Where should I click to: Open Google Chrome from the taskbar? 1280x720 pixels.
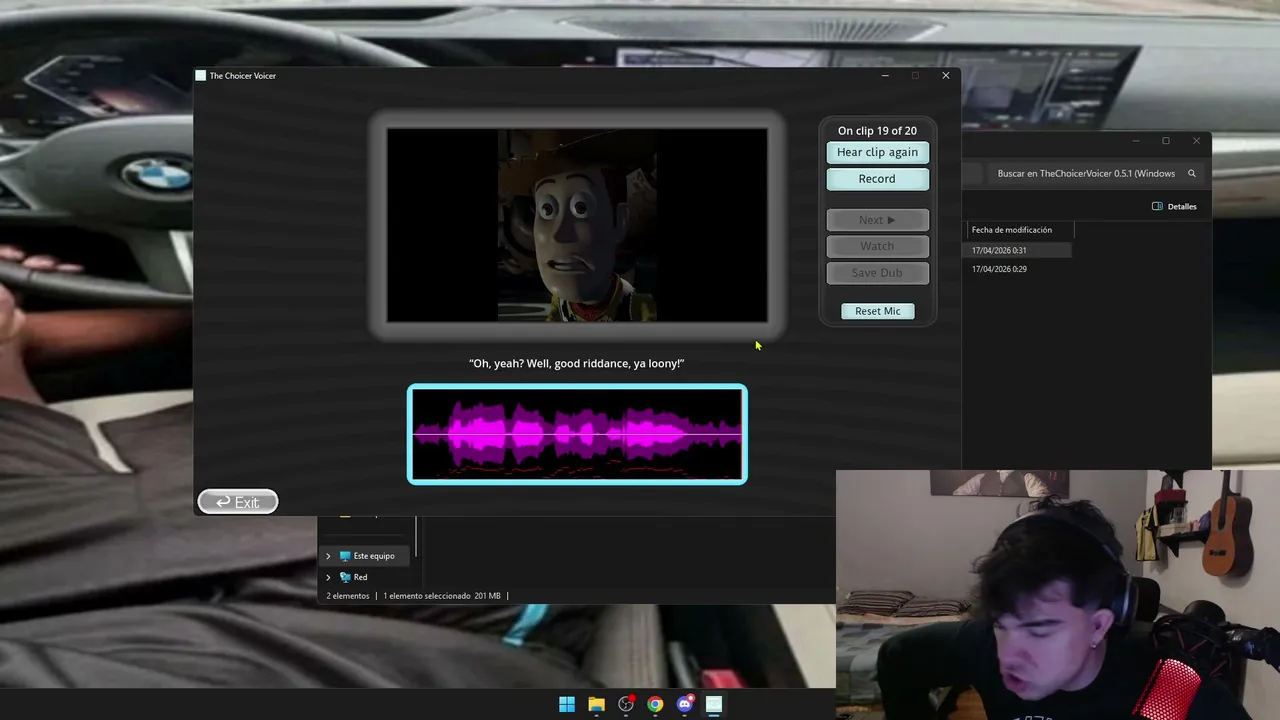(655, 704)
